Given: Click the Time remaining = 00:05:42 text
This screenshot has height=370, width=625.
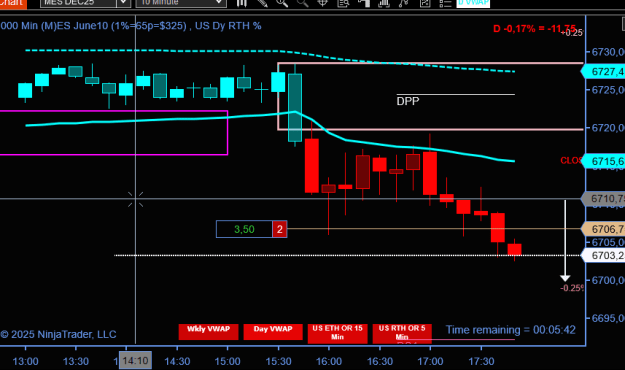Looking at the screenshot, I should coord(511,330).
